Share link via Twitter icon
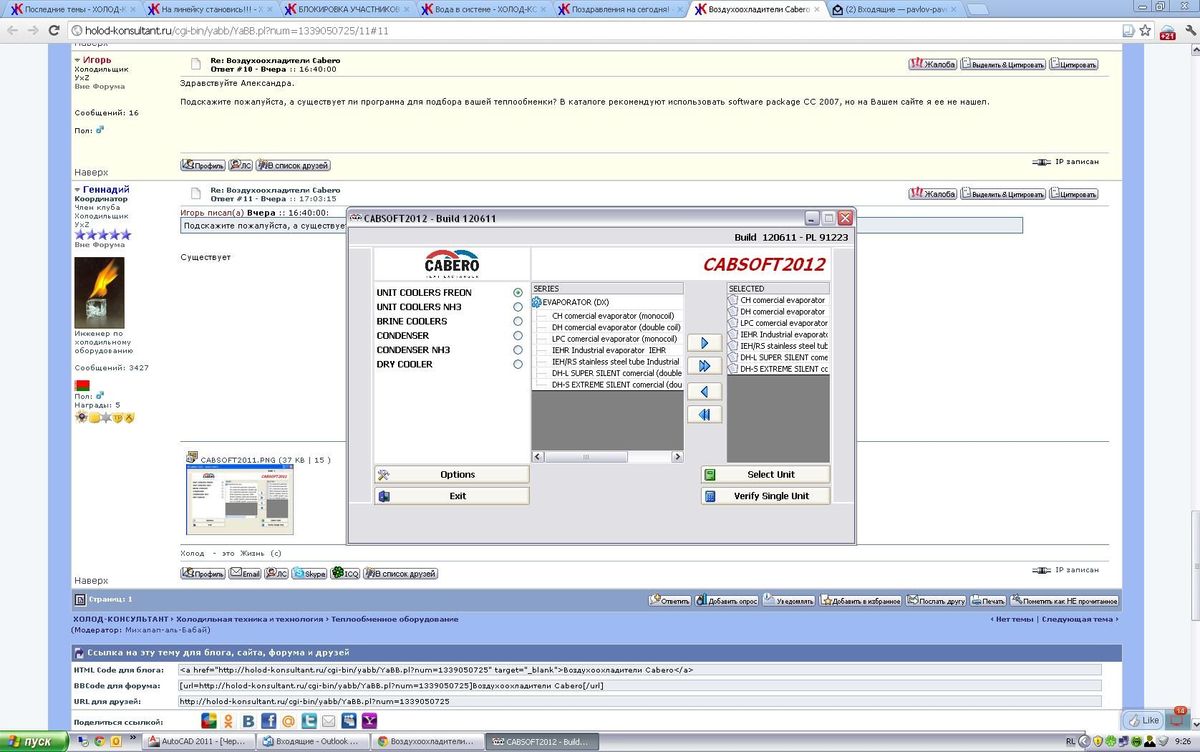Viewport: 1200px width, 752px height. coord(310,721)
